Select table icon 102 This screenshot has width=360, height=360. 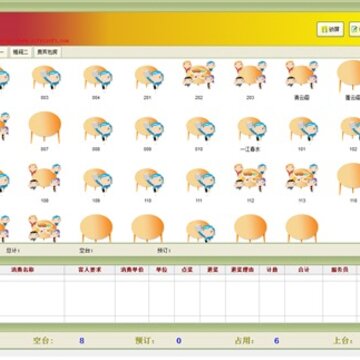[350, 129]
